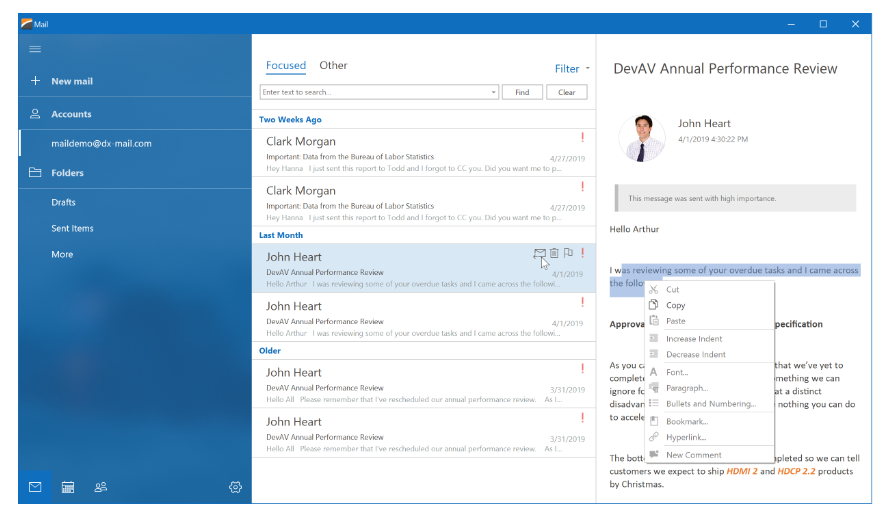
Task: Click Copy icon in context menu
Action: (x=654, y=305)
